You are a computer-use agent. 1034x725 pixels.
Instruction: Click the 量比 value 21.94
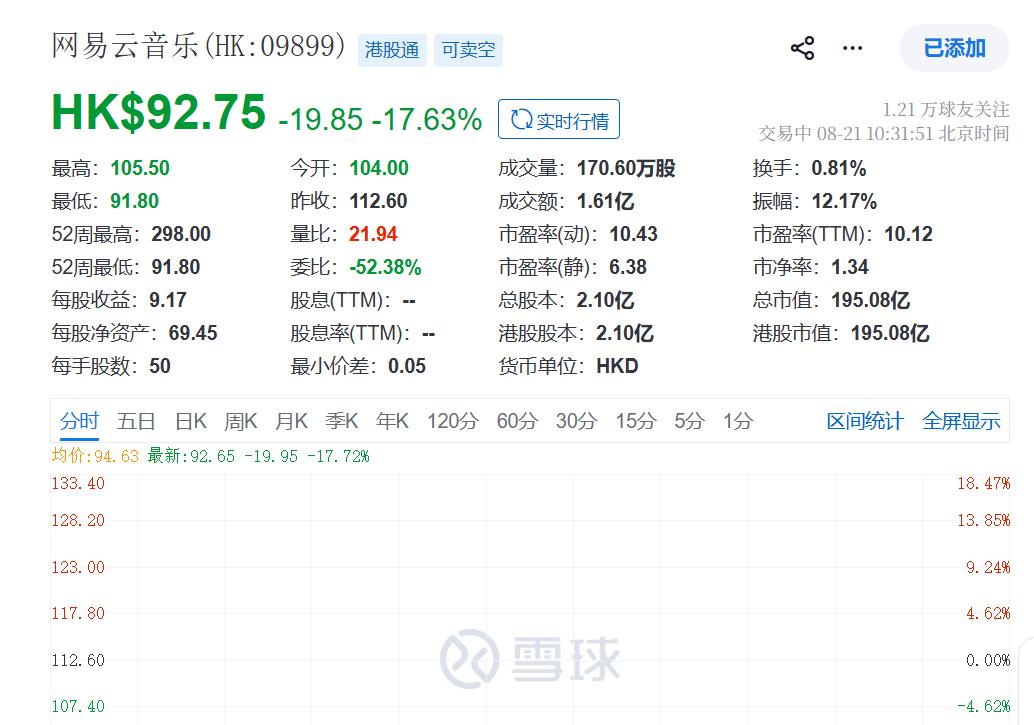pyautogui.click(x=373, y=234)
